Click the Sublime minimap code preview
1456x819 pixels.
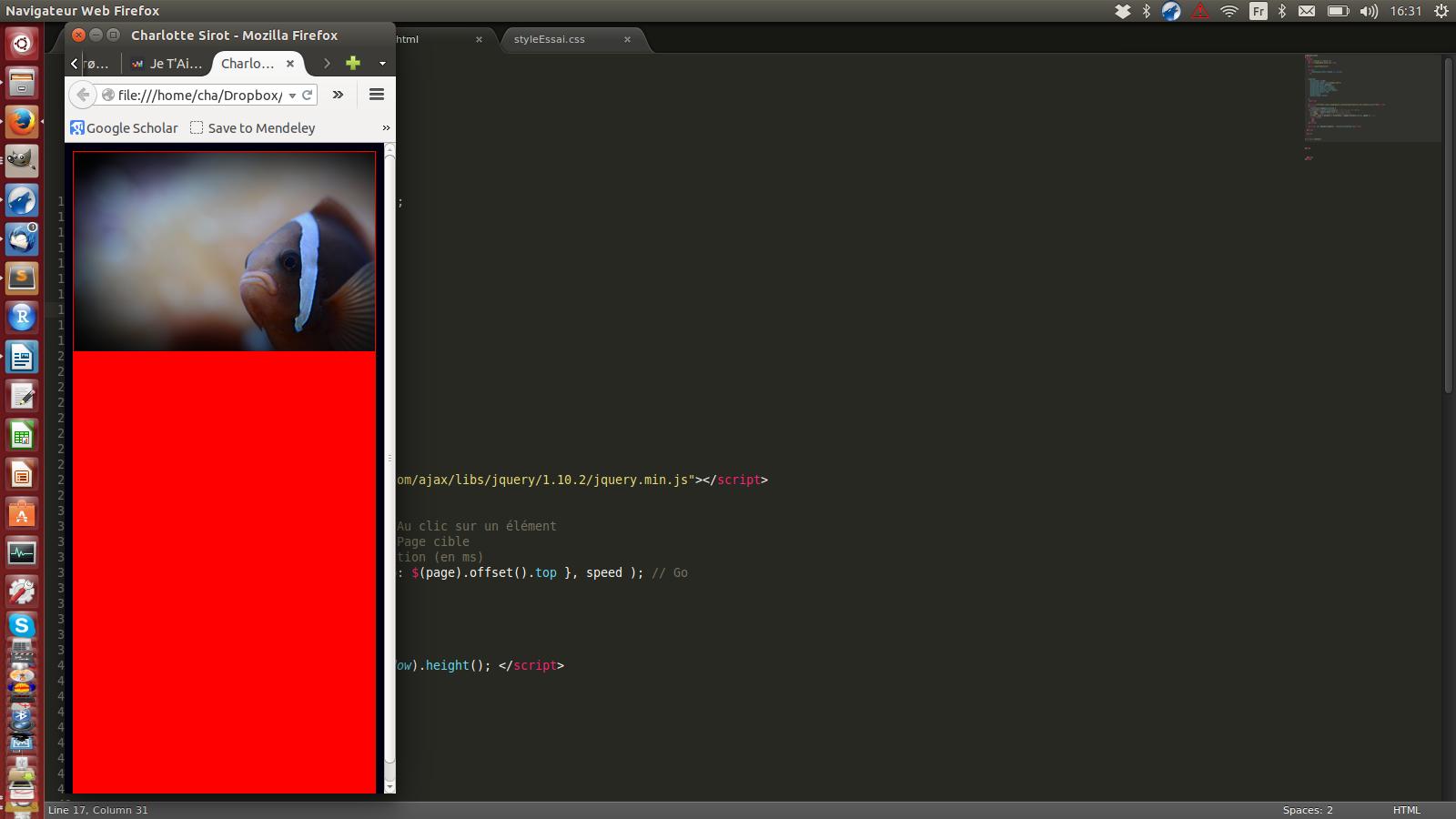1370,98
